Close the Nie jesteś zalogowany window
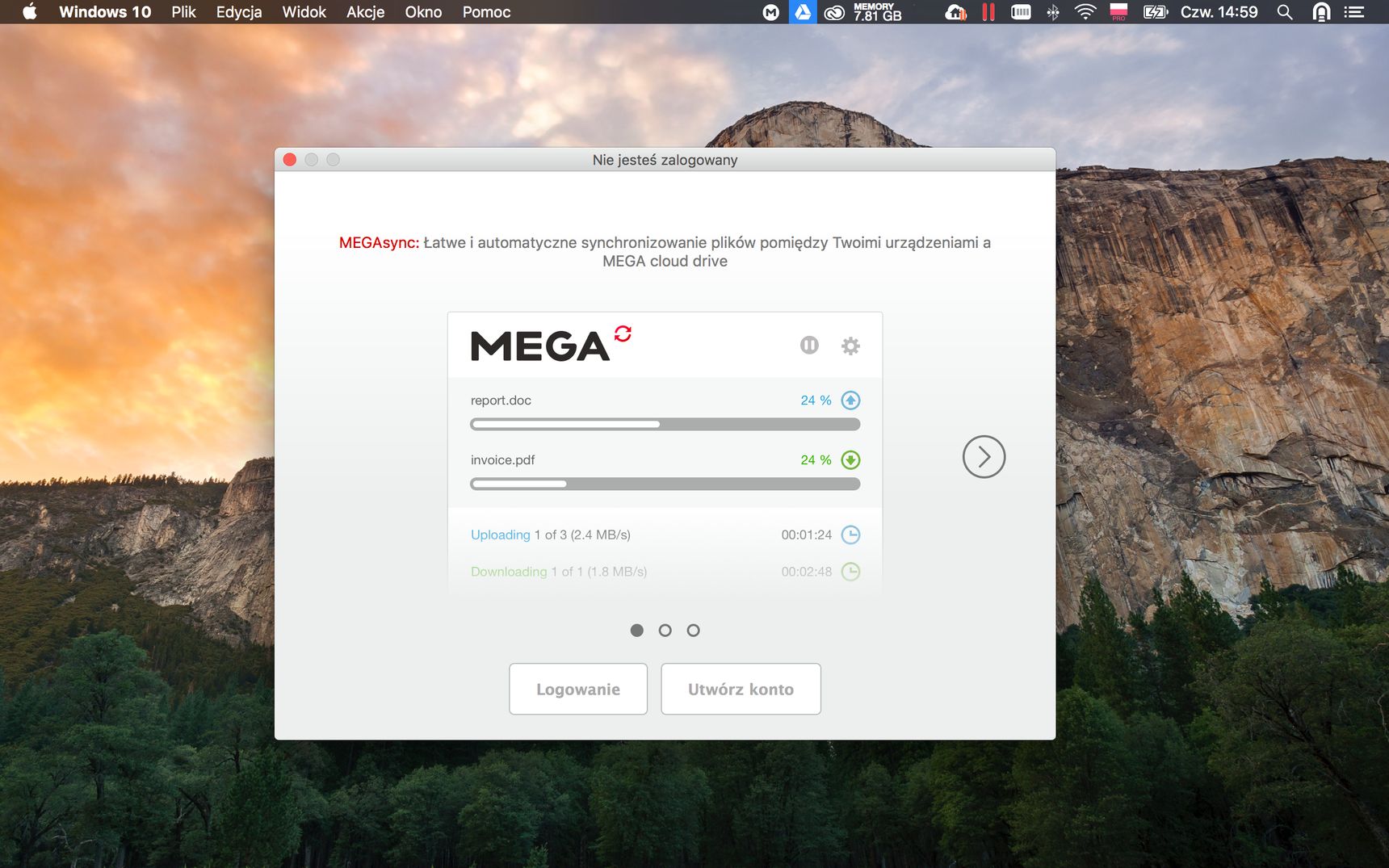The image size is (1389, 868). [290, 160]
